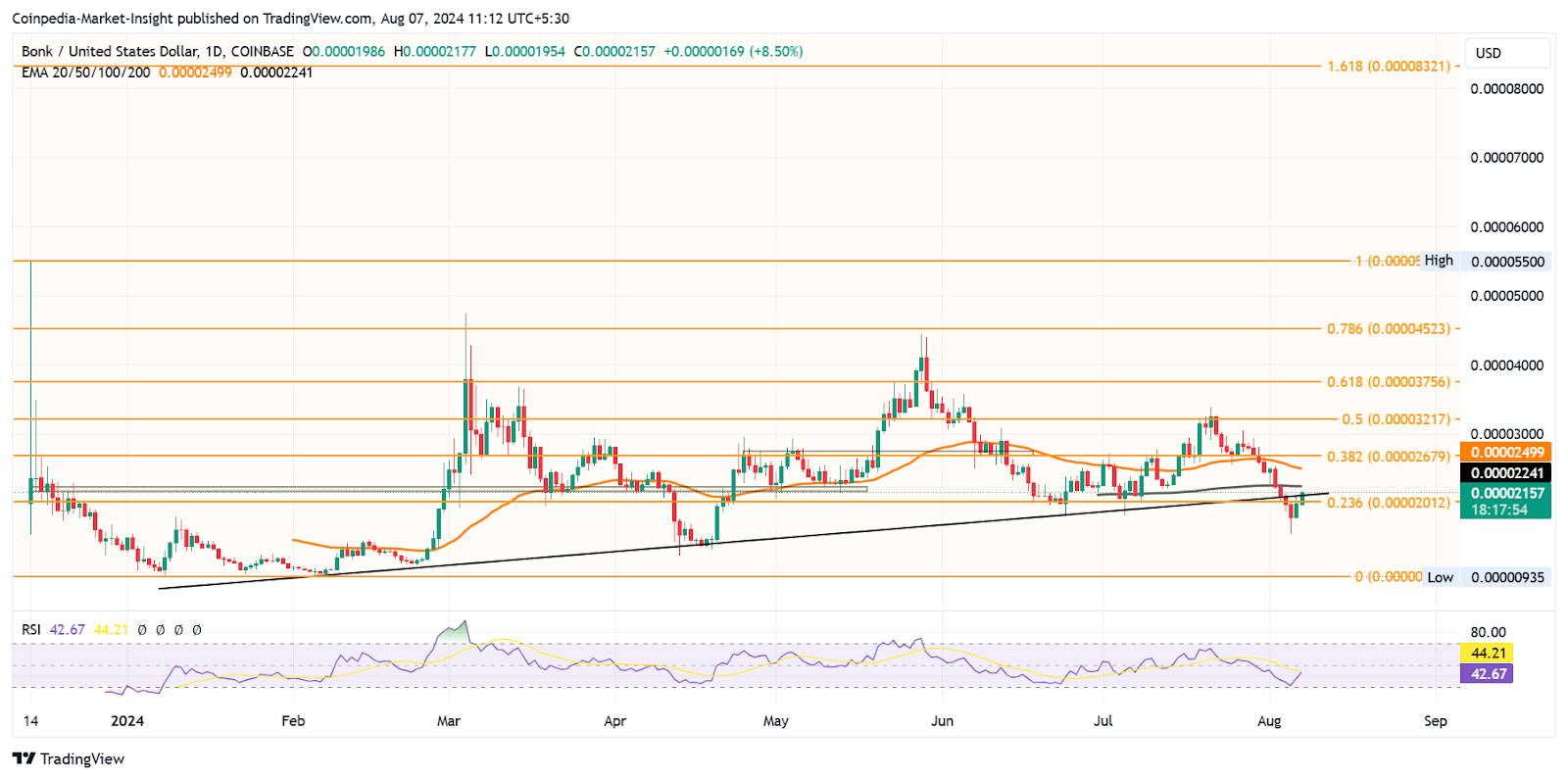The height and width of the screenshot is (779, 1568).
Task: Click the publisher caption Coinpedia-Market-Insight
Action: [95, 18]
